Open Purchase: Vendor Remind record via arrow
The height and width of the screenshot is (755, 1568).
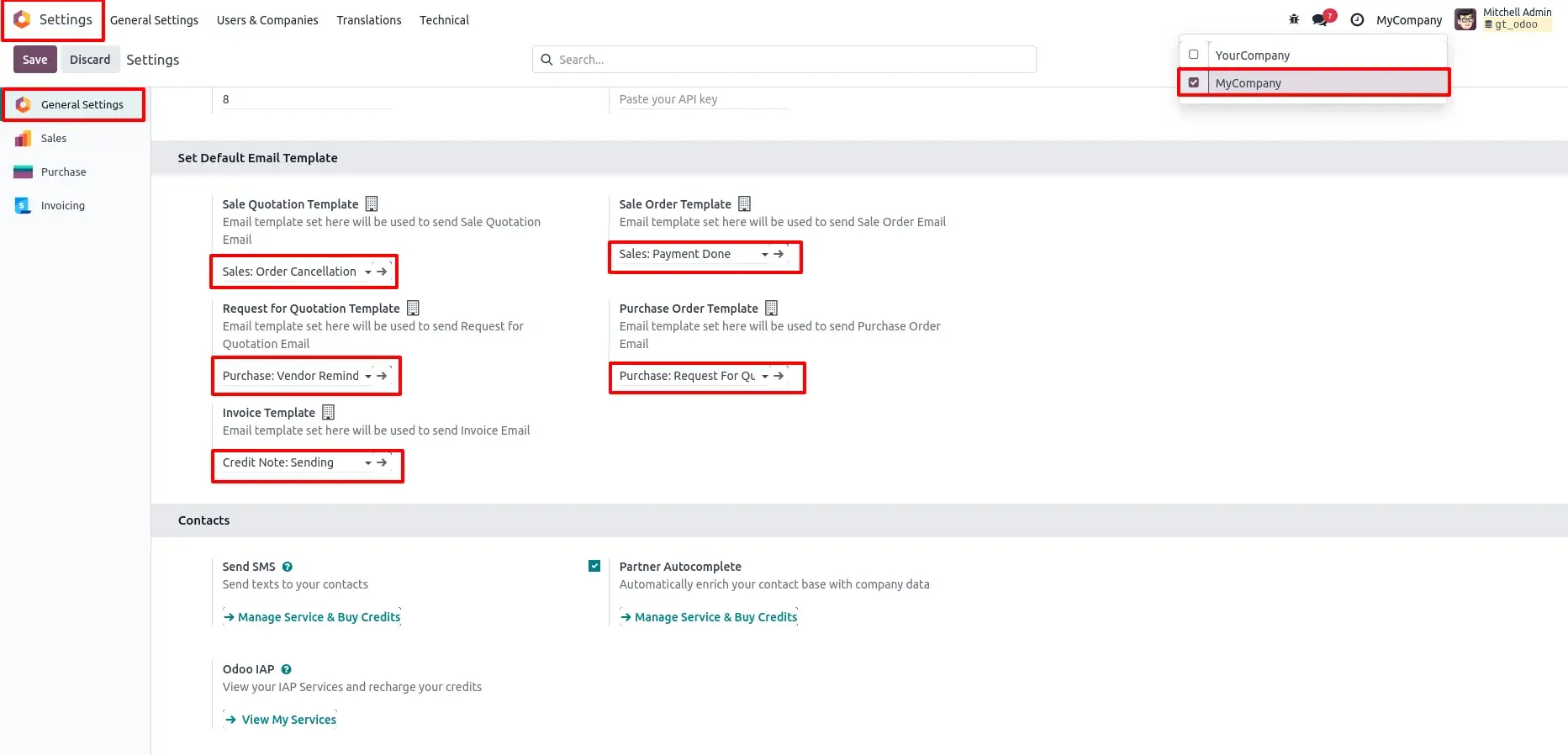pyautogui.click(x=383, y=376)
